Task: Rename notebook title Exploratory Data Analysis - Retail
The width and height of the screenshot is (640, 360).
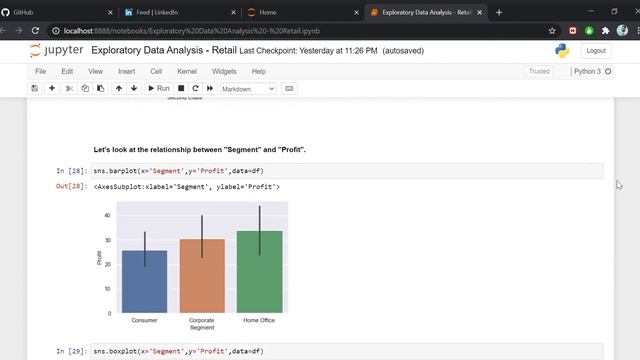Action: (164, 50)
